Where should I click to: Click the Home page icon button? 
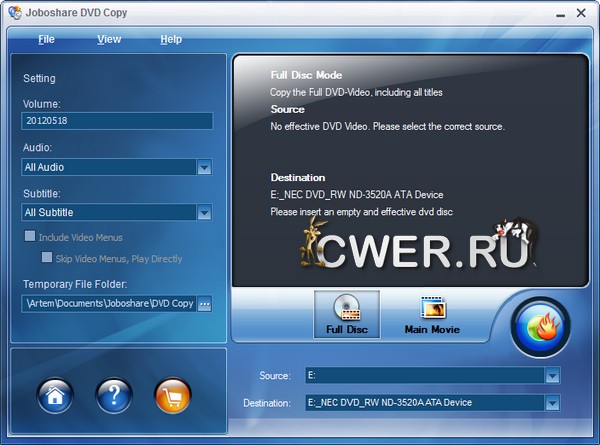56,396
